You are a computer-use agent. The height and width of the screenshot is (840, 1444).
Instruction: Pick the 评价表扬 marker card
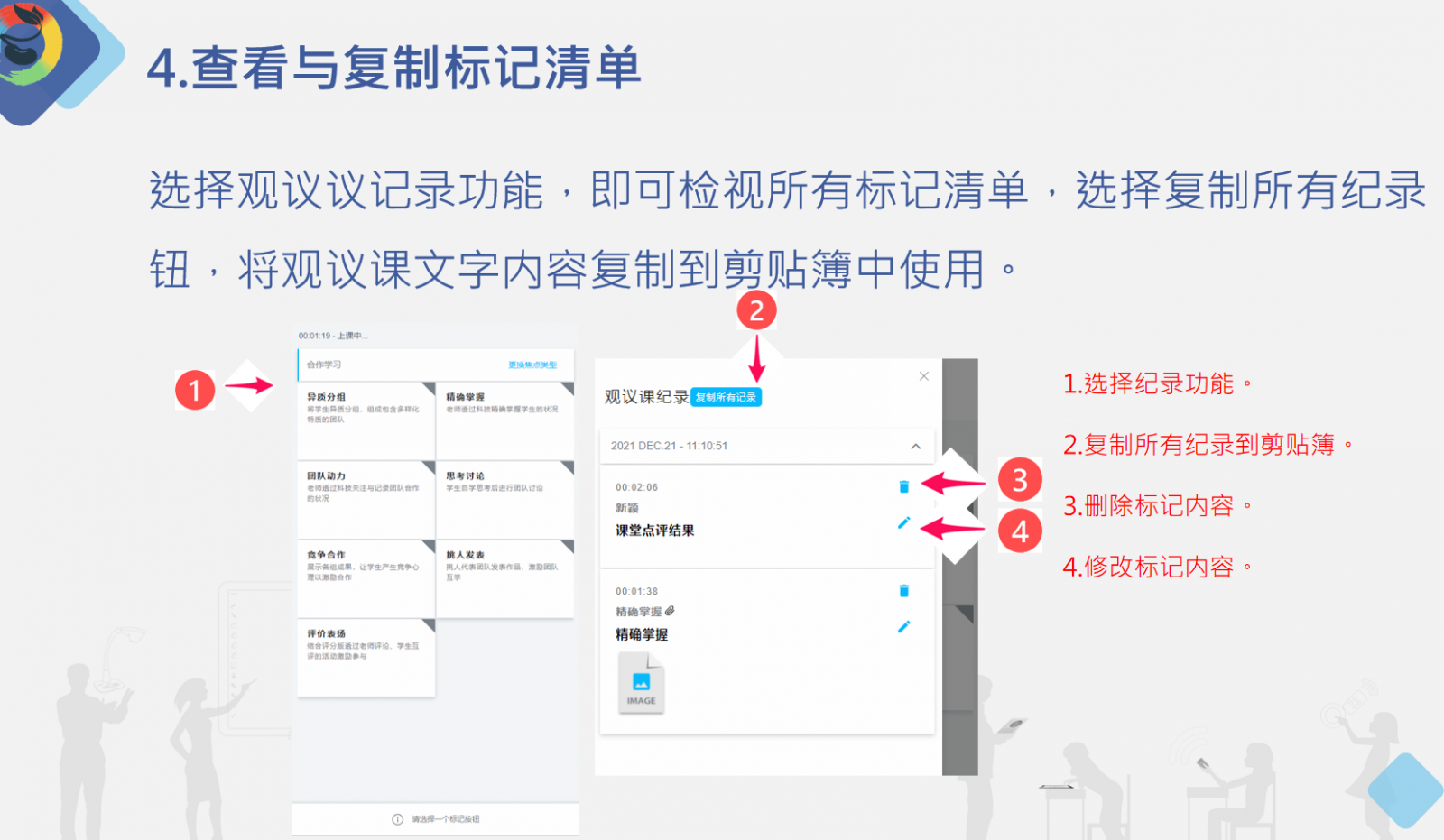(366, 657)
